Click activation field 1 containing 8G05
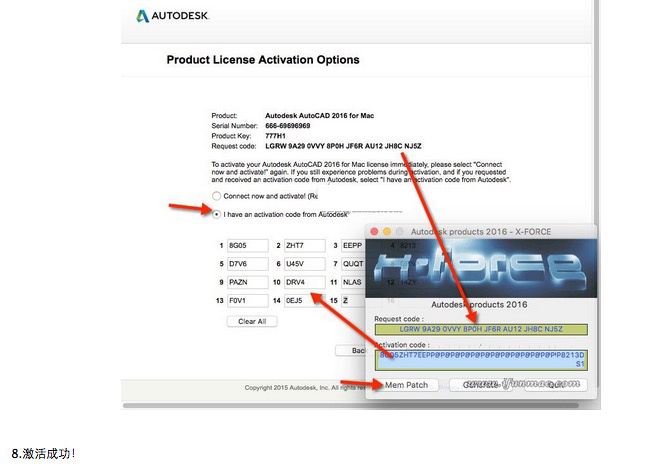Screen dimensions: 657x467 click(248, 245)
